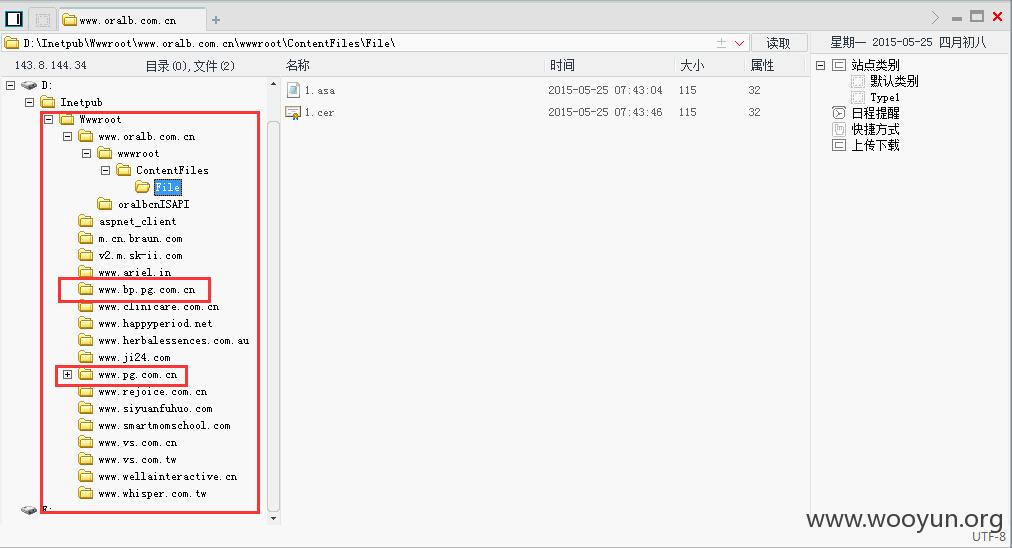The width and height of the screenshot is (1012, 548).
Task: Click the plus-minus icon in the address bar
Action: pos(721,43)
